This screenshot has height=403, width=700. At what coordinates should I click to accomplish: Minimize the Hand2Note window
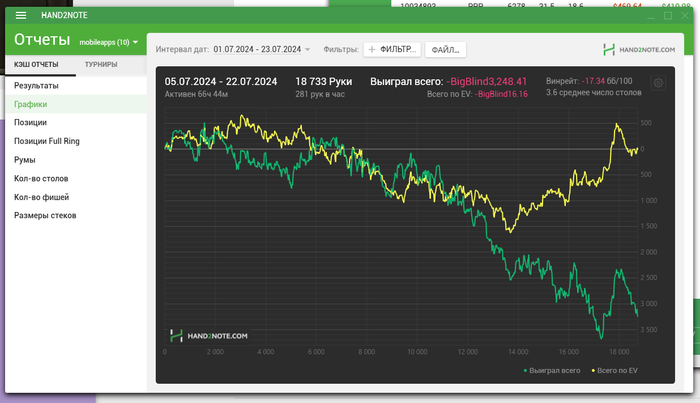[x=651, y=16]
